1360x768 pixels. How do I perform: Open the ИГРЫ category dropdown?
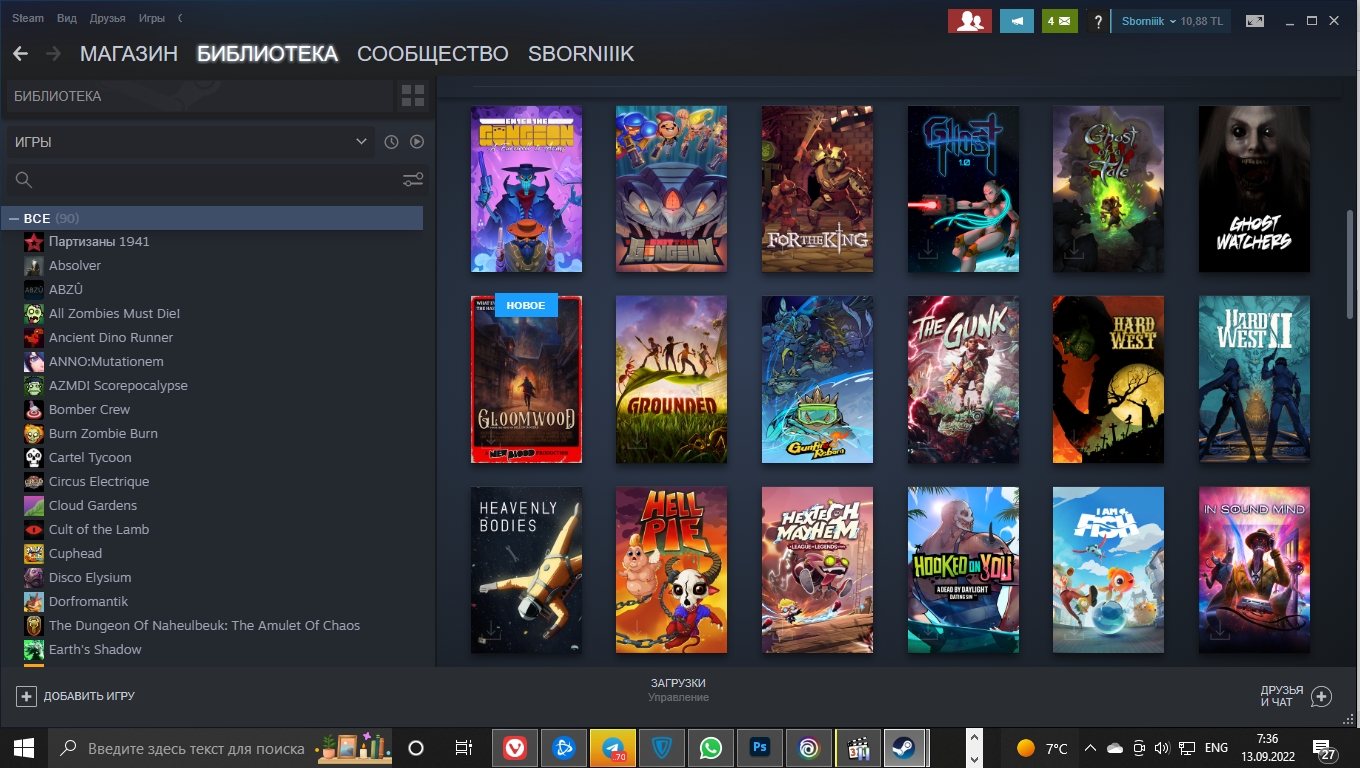coord(190,142)
